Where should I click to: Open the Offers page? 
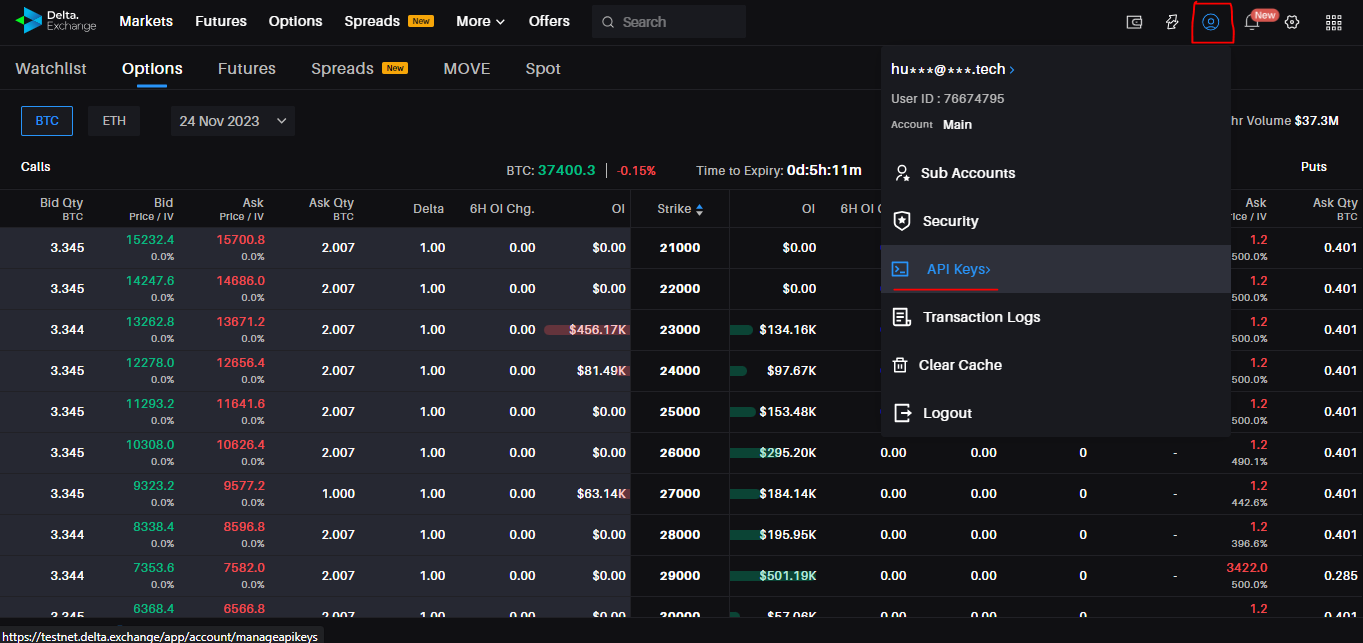pyautogui.click(x=549, y=21)
